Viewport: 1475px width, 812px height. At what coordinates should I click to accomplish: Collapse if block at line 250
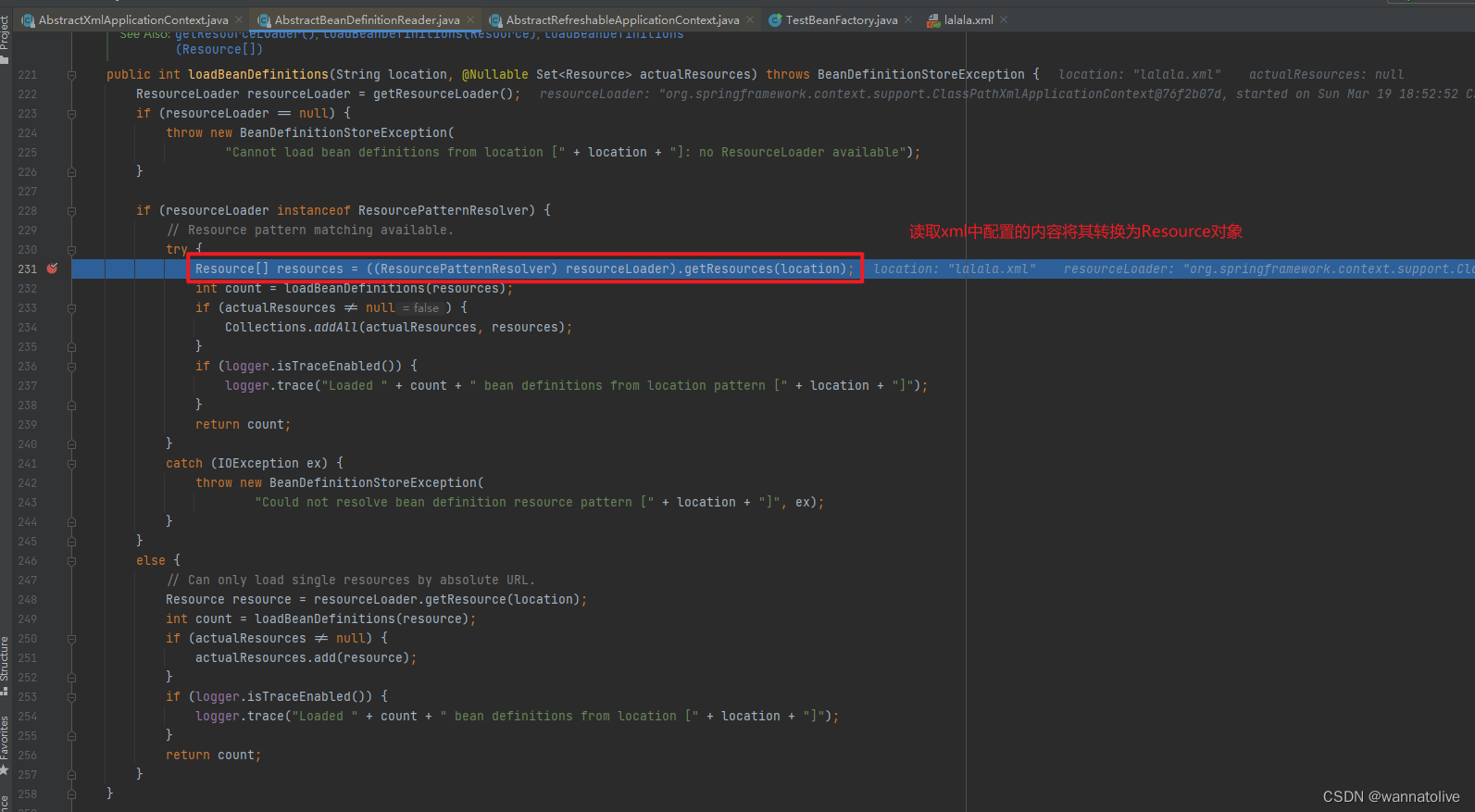tap(71, 639)
